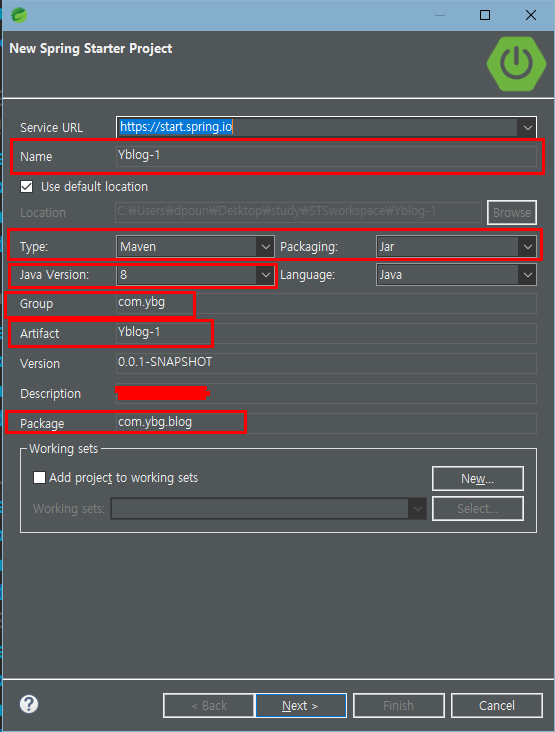Click the Artifact field with Yblog-1
This screenshot has width=555, height=732.
(326, 333)
